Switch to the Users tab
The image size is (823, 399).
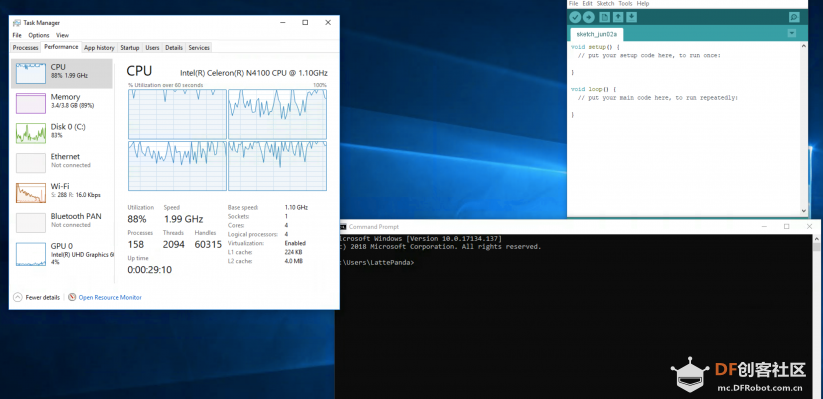152,48
